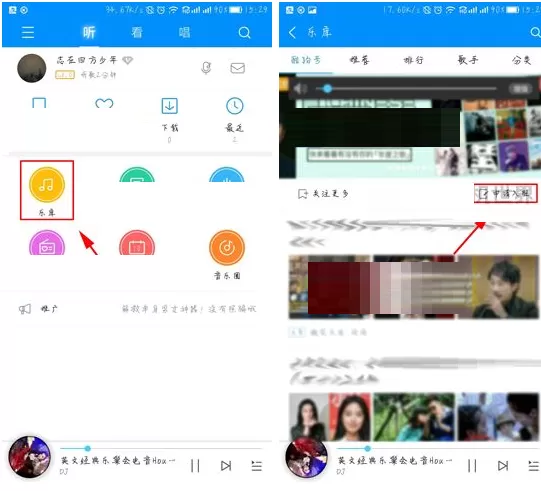This screenshot has height=491, width=541.
Task: Tap album art in left screen player
Action: (30, 457)
